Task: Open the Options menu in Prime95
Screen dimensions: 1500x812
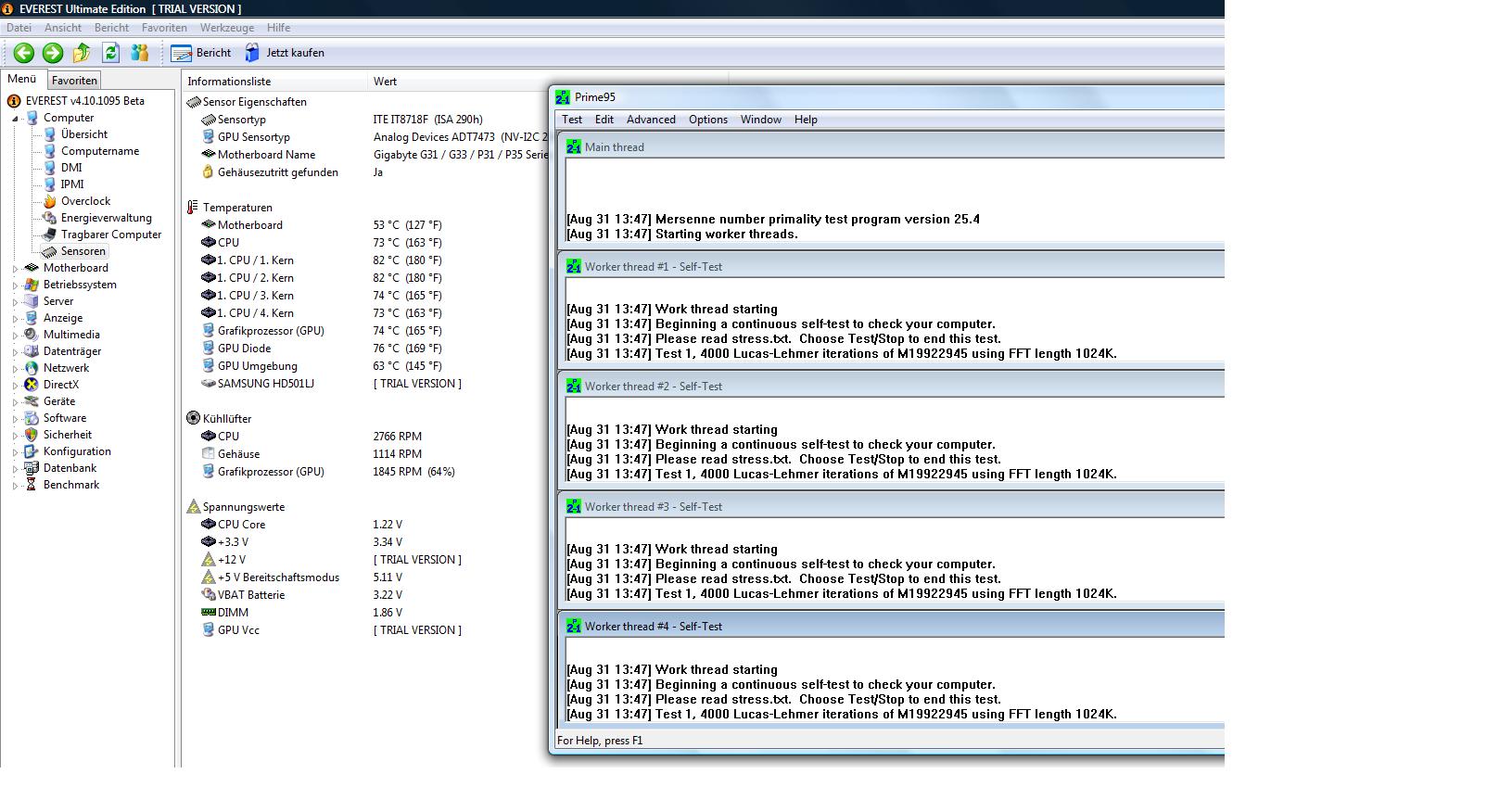Action: pos(708,120)
